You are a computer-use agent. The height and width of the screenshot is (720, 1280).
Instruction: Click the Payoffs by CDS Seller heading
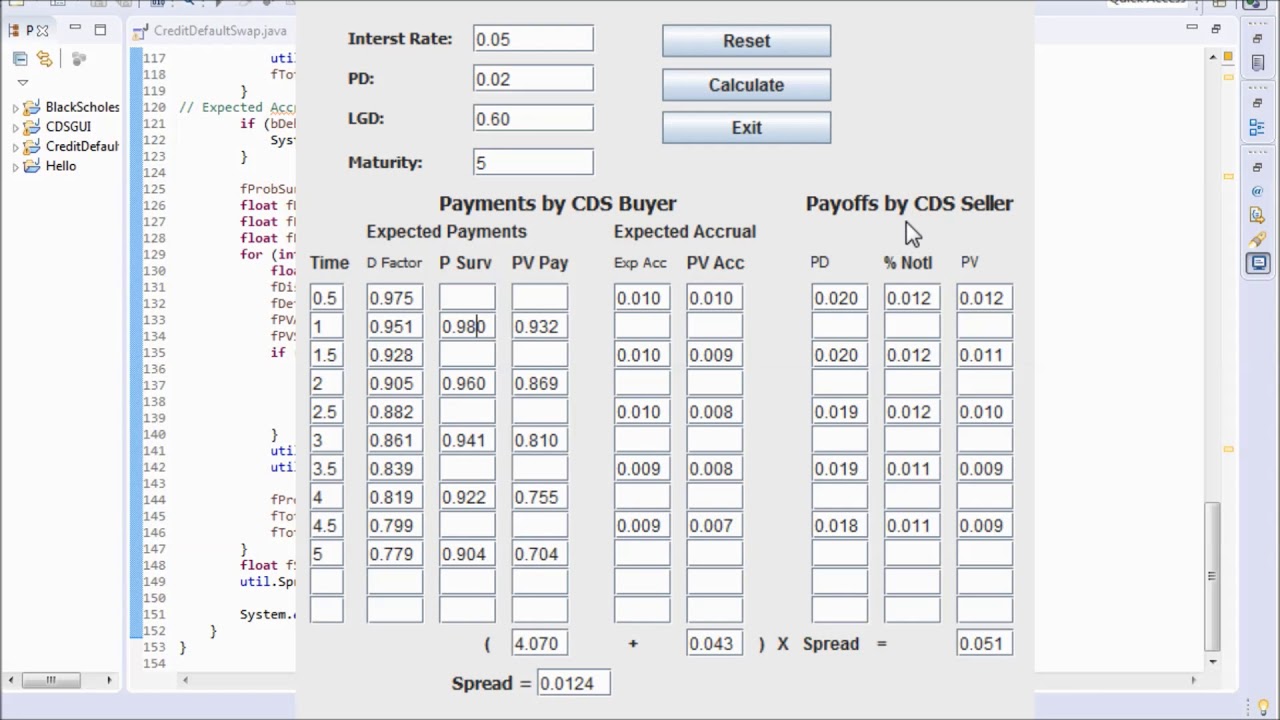pos(909,203)
